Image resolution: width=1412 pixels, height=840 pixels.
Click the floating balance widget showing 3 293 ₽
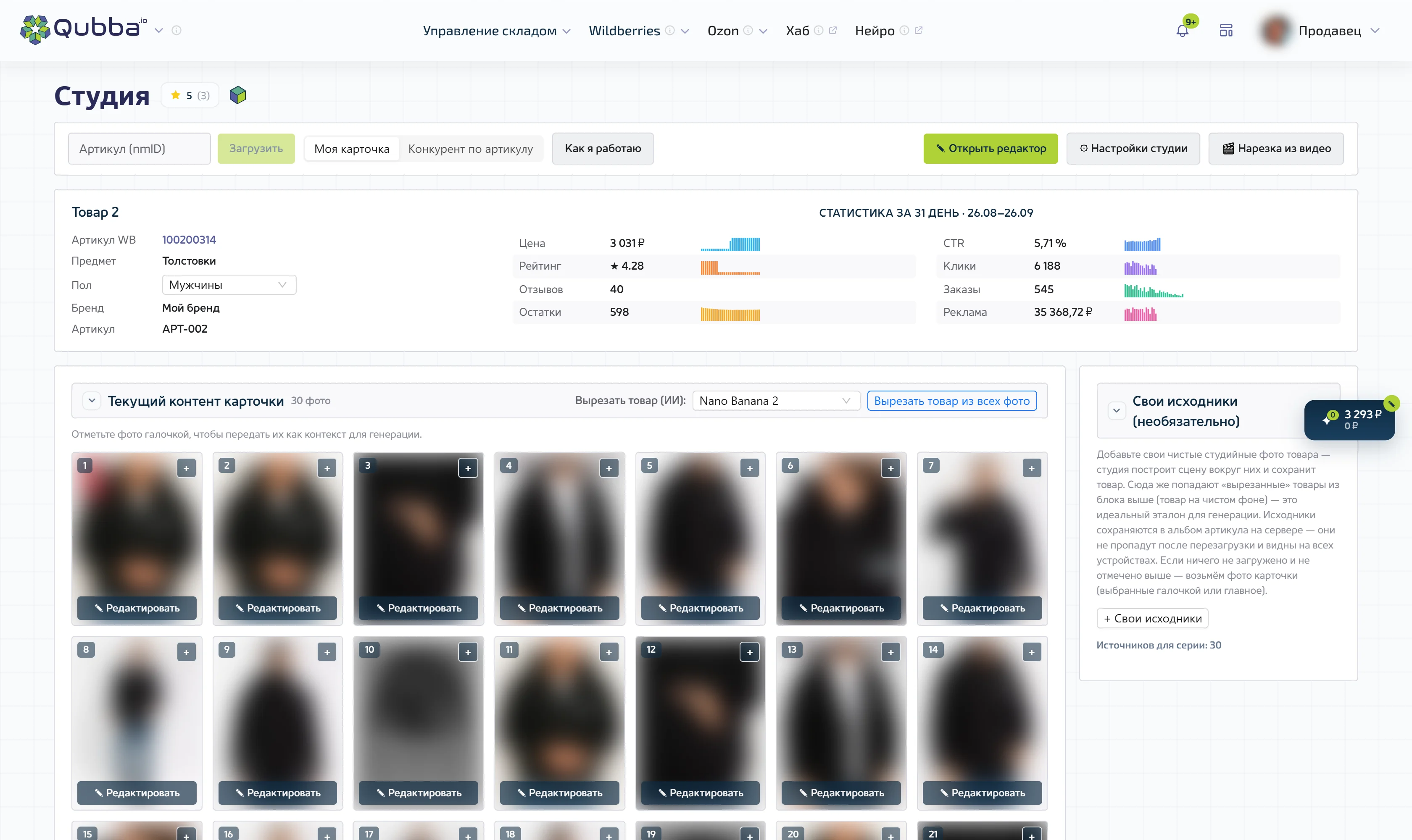(x=1349, y=420)
